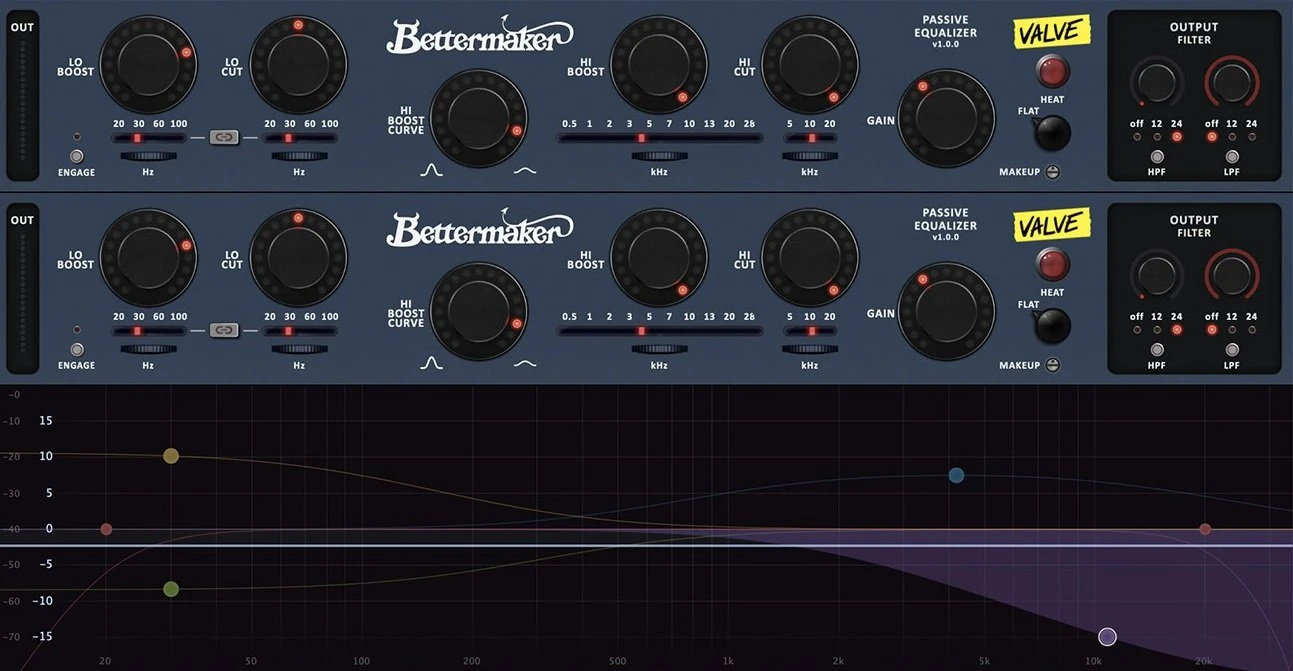Click the LO CUT knob on the top unit
Viewport: 1293px width, 671px height.
[x=298, y=64]
